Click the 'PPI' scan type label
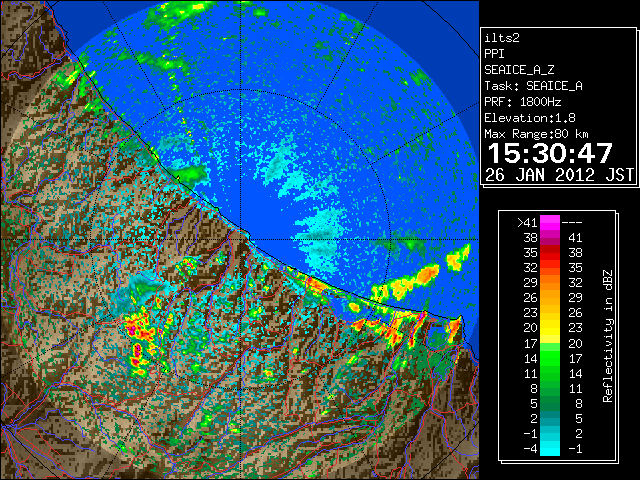This screenshot has height=480, width=640. [x=494, y=54]
